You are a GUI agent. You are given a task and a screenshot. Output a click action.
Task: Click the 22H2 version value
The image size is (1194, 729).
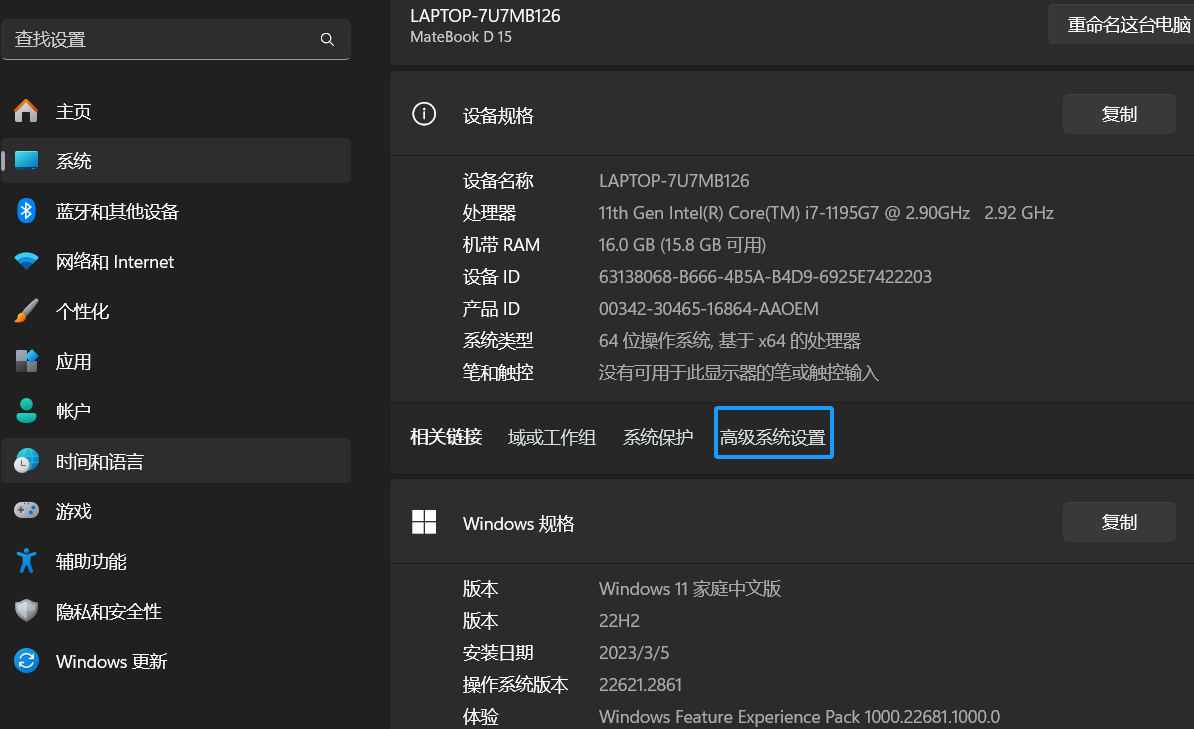[619, 621]
